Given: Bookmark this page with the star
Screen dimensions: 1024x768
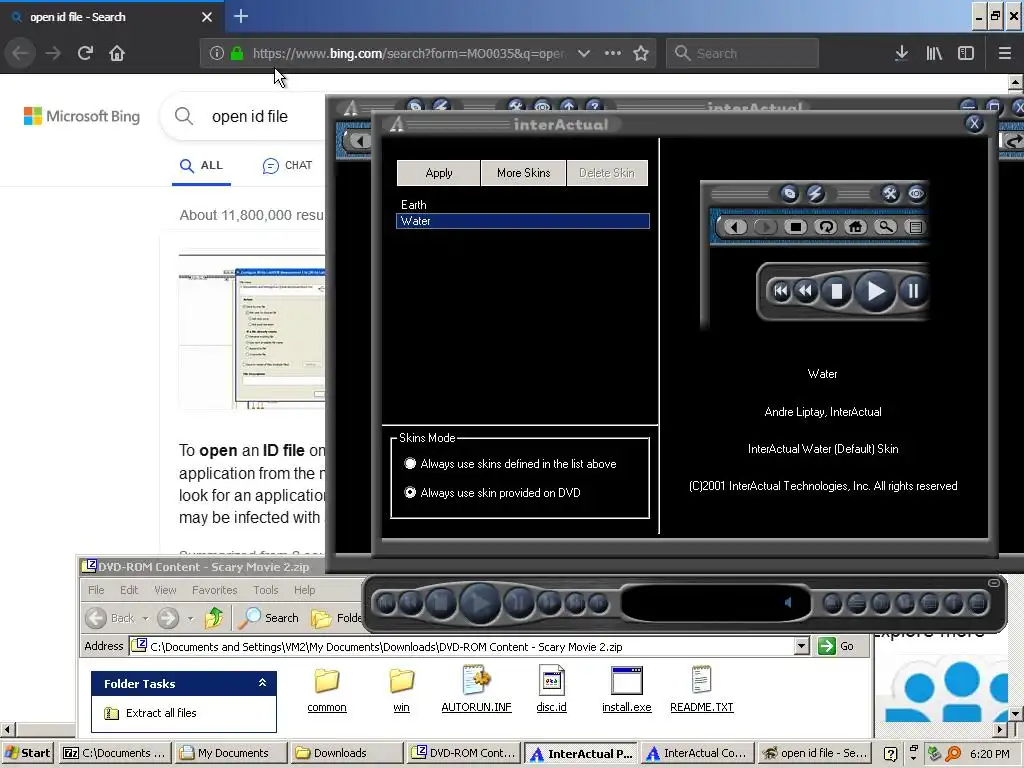Looking at the screenshot, I should 641,53.
